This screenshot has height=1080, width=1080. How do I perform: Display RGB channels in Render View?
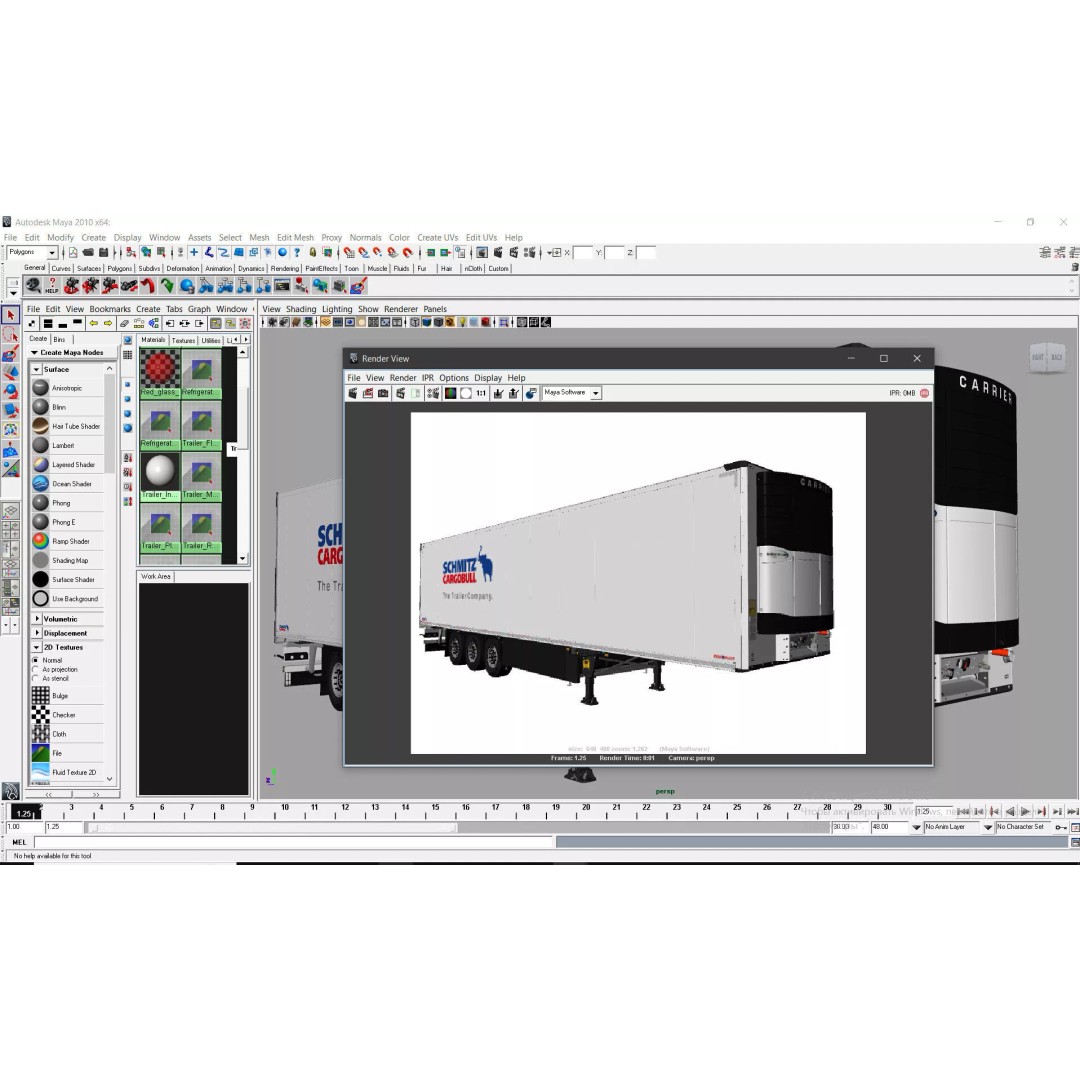pos(450,393)
